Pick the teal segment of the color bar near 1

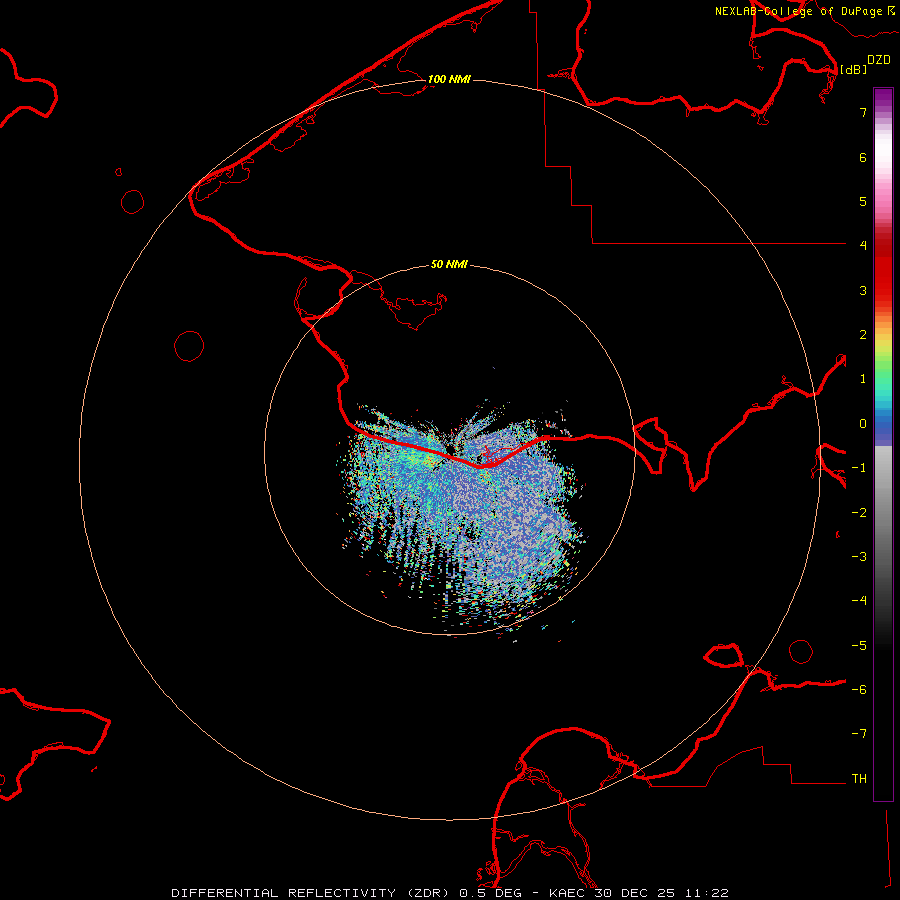pyautogui.click(x=883, y=386)
